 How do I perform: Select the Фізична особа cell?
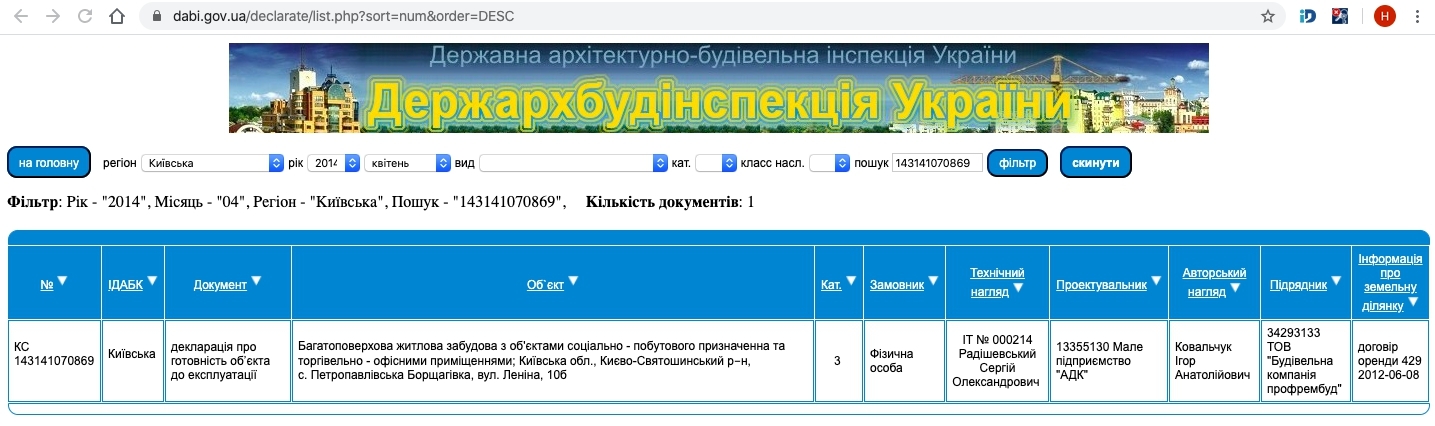[x=904, y=360]
